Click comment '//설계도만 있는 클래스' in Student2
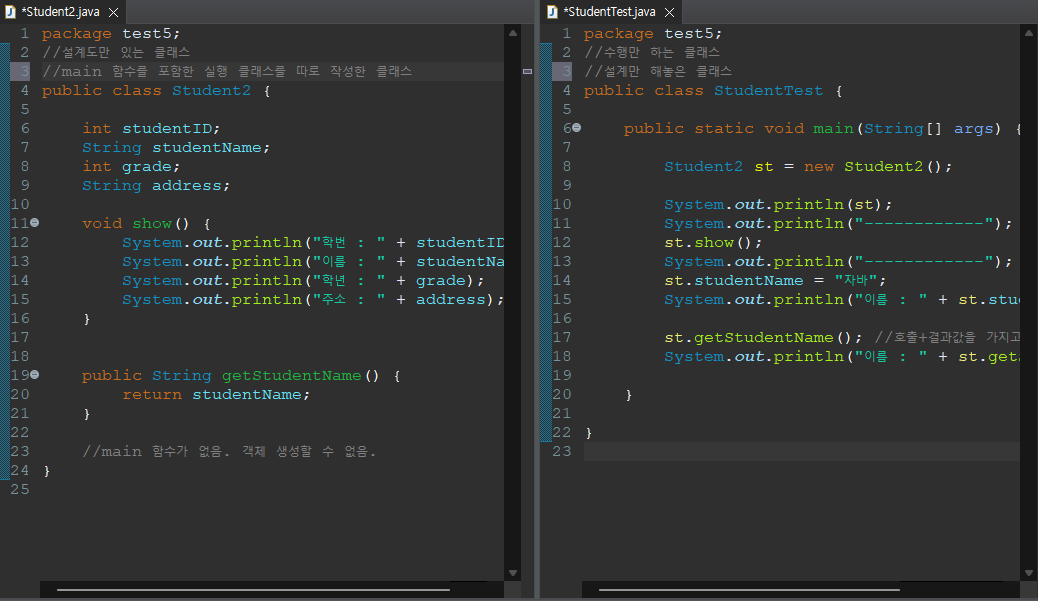The width and height of the screenshot is (1038, 601). [116, 52]
